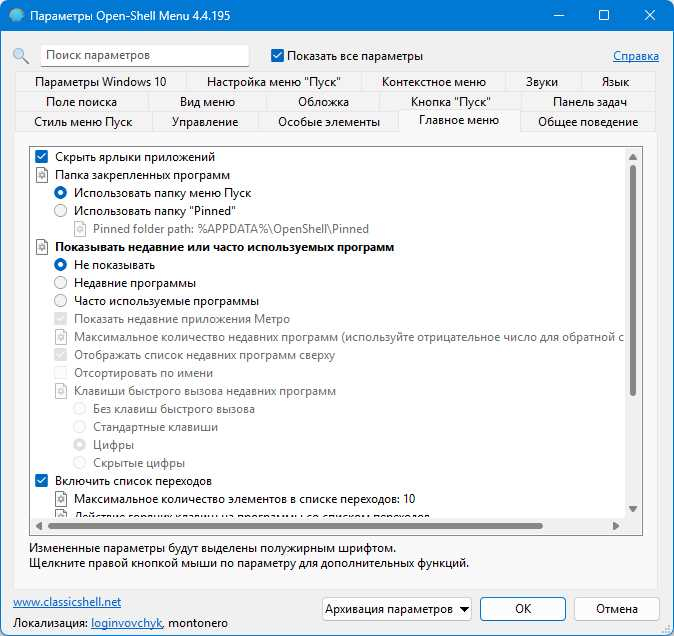The height and width of the screenshot is (636, 674).
Task: Toggle "Показать все параметры" checkbox
Action: coord(277,56)
